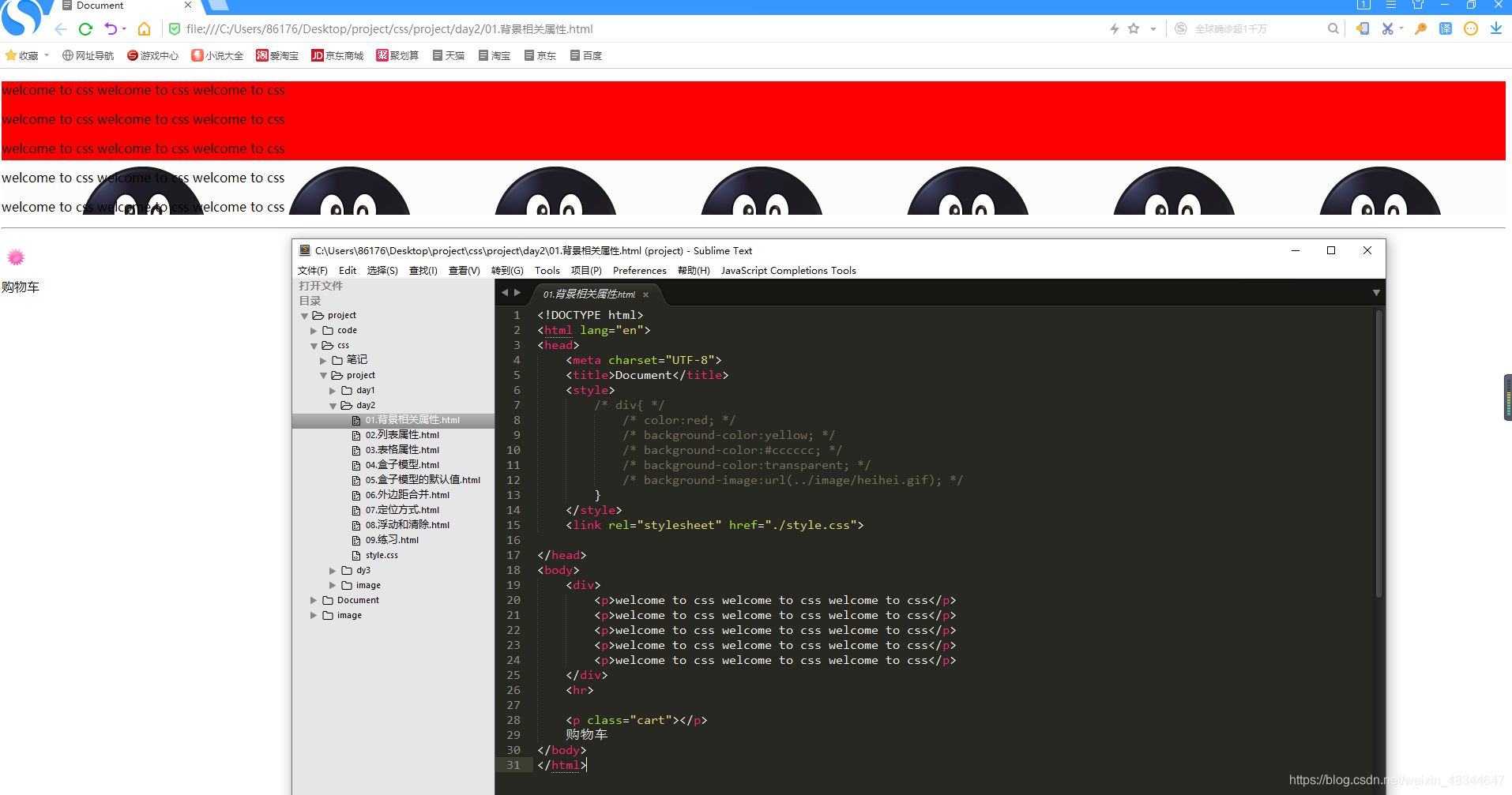Click line number 15 in the gutter

click(513, 525)
